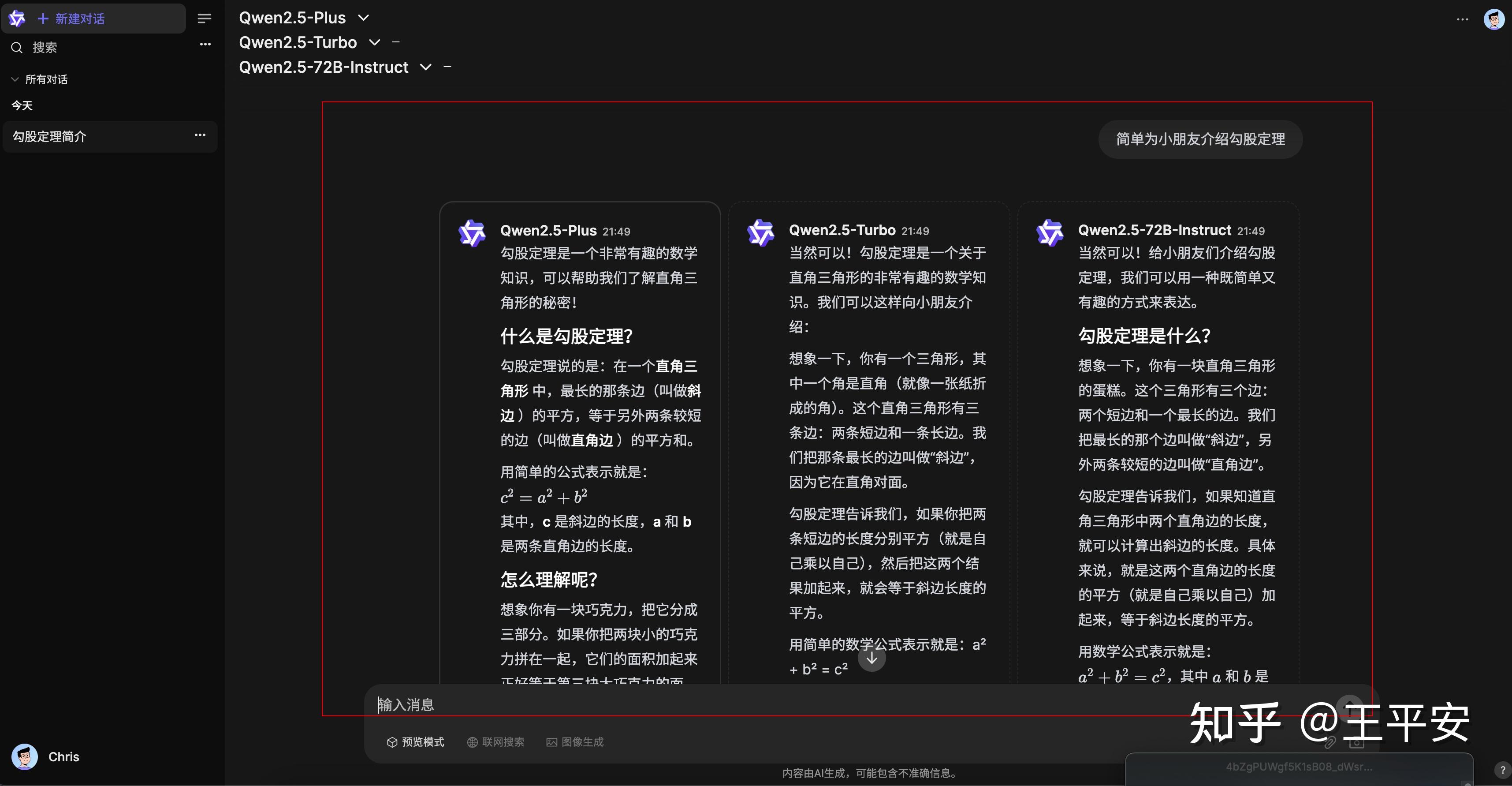Collapse the 所有对话 section
Image resolution: width=1512 pixels, height=786 pixels.
(15, 79)
